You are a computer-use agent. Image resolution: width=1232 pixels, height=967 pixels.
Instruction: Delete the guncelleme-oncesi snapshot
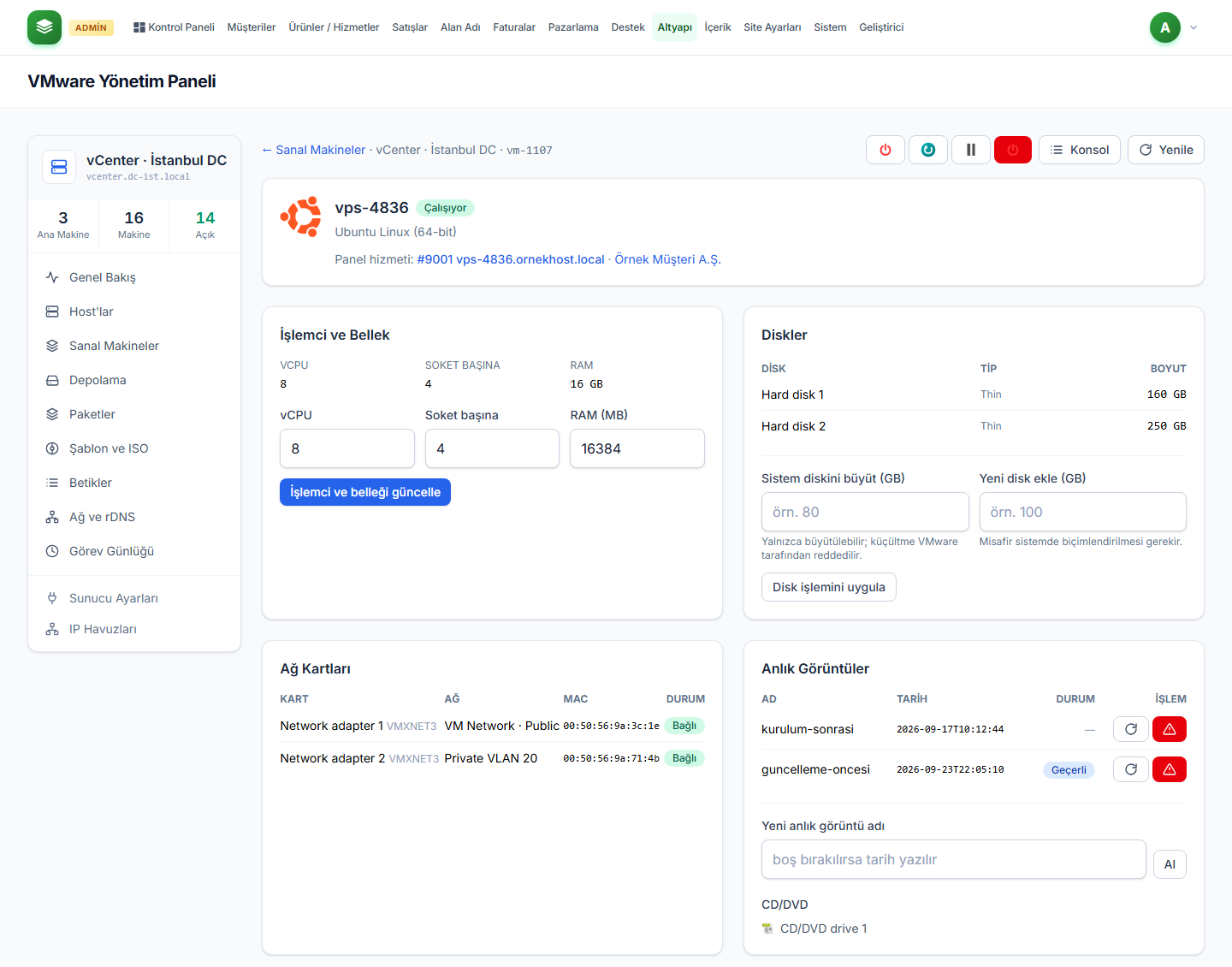(x=1170, y=769)
